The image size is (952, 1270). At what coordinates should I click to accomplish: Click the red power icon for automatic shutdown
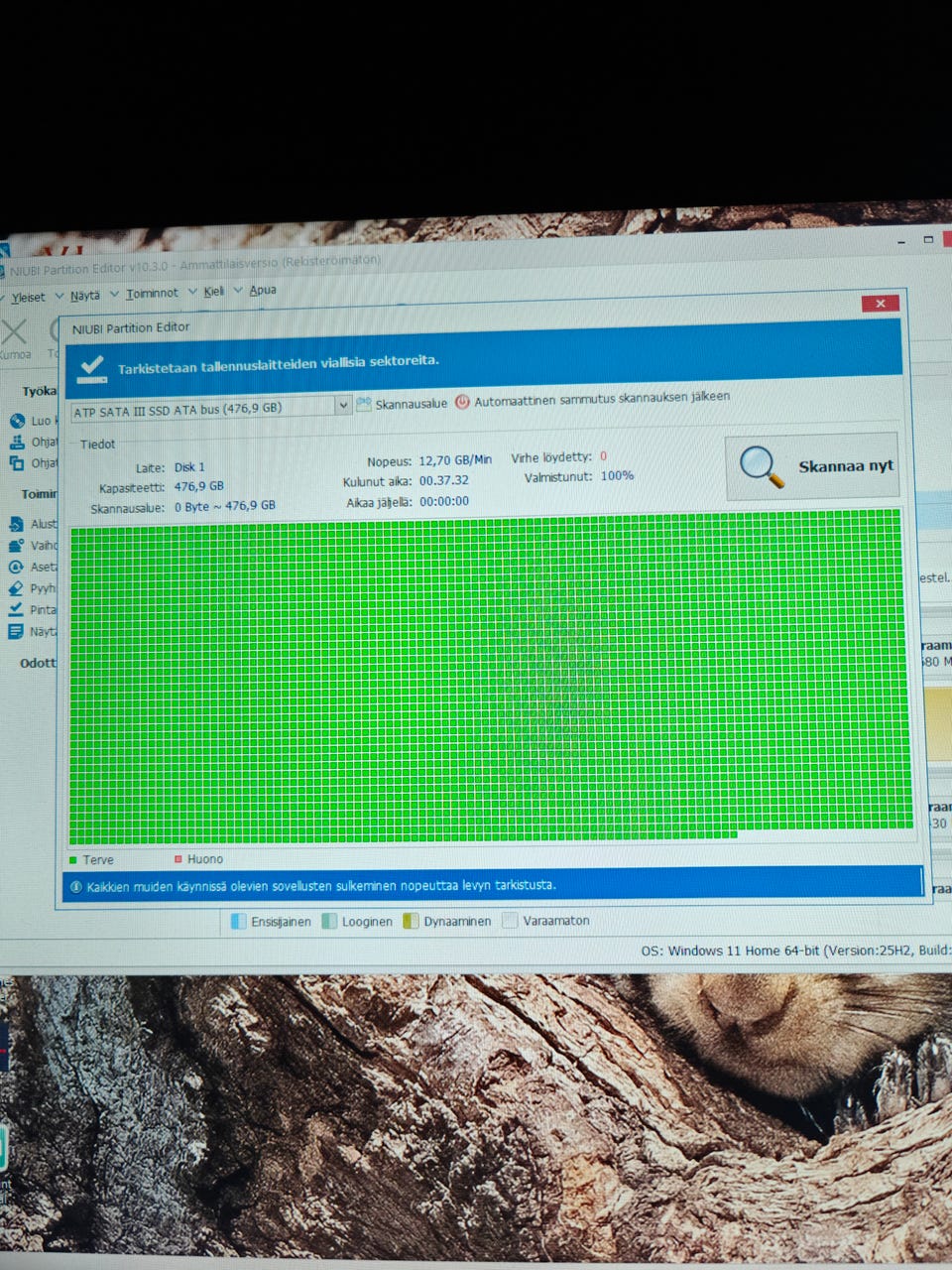coord(462,402)
